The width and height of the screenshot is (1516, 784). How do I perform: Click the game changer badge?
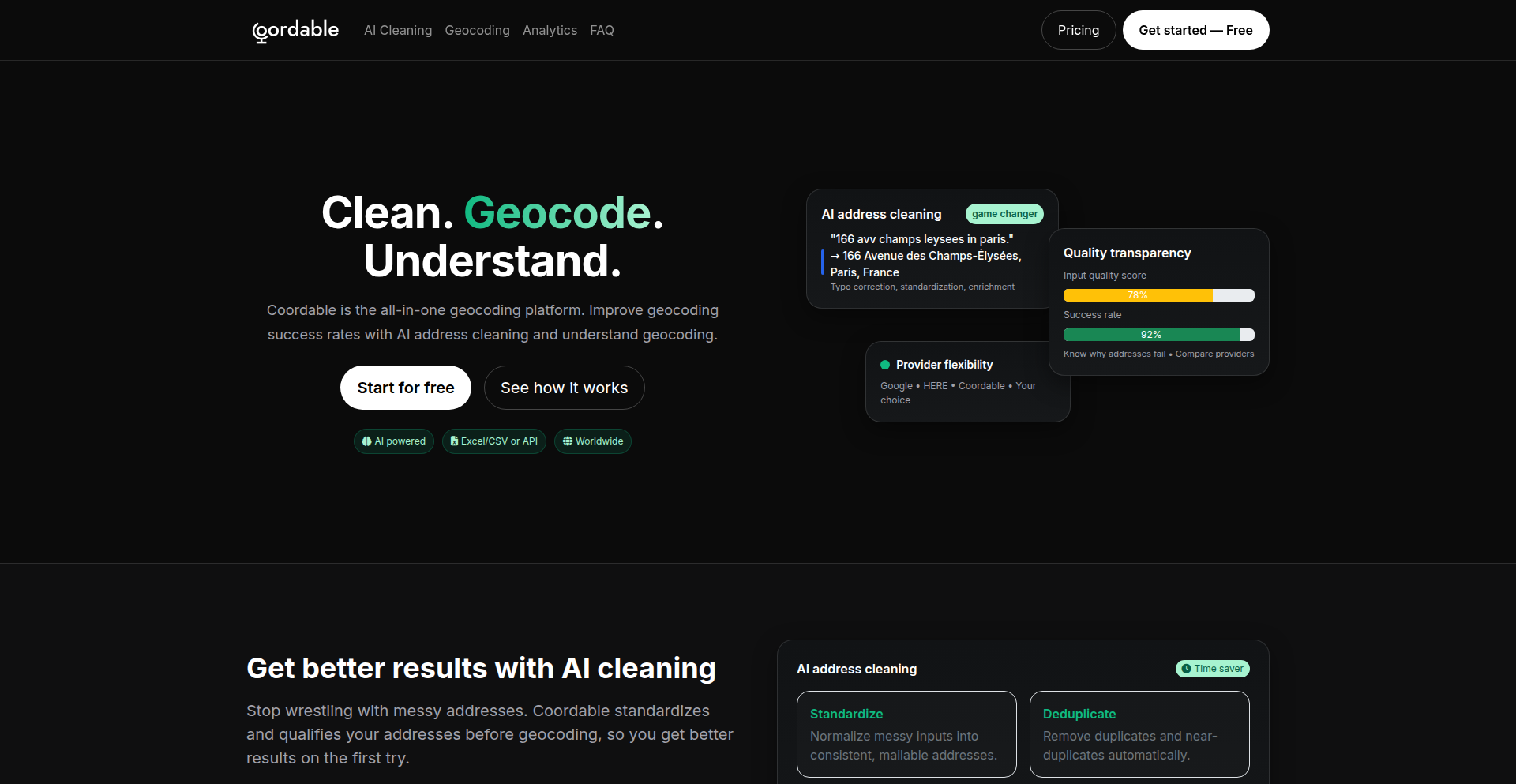tap(1004, 214)
